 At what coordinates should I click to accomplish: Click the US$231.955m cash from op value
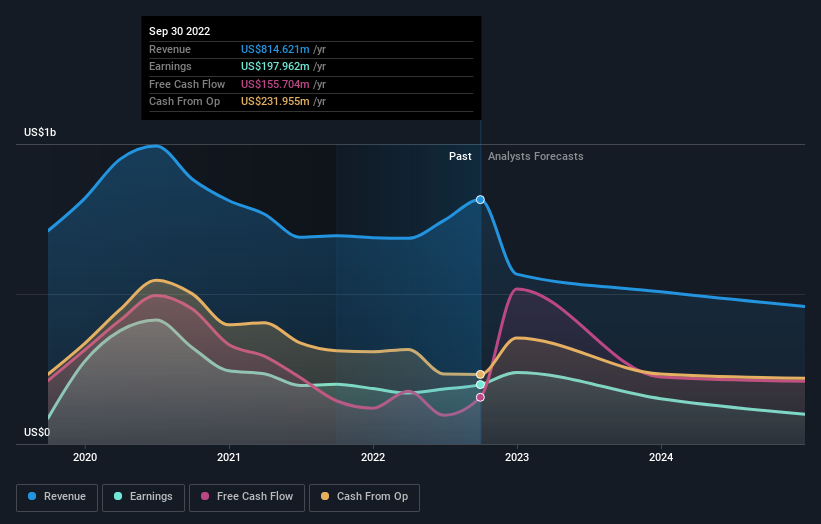tap(275, 102)
